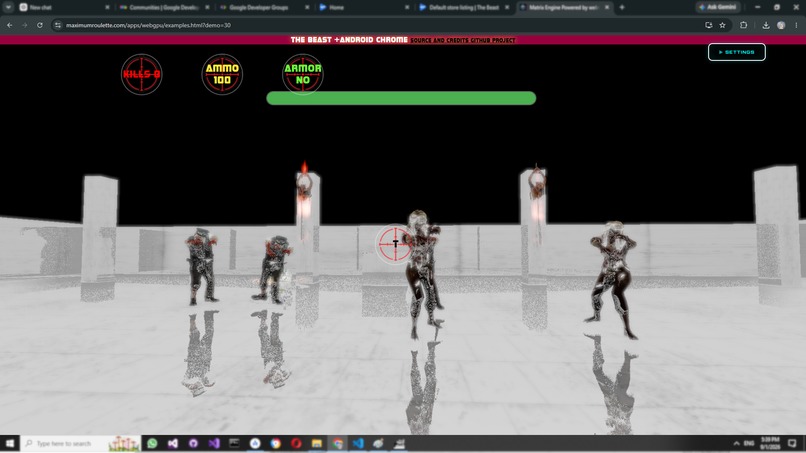Screen dimensions: 806x453
Task: Show hidden system tray icons
Action: pyautogui.click(x=736, y=443)
